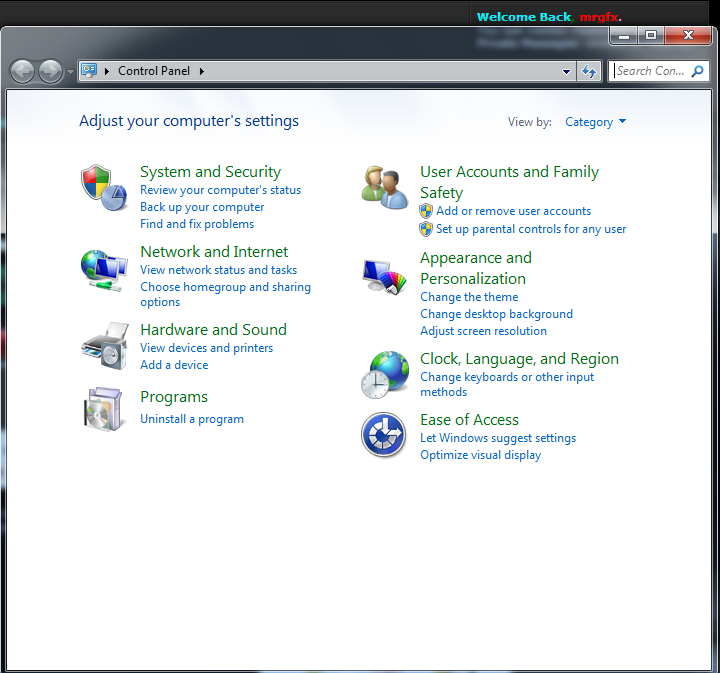The image size is (720, 673).
Task: Click Set up parental controls for any user
Action: point(531,229)
